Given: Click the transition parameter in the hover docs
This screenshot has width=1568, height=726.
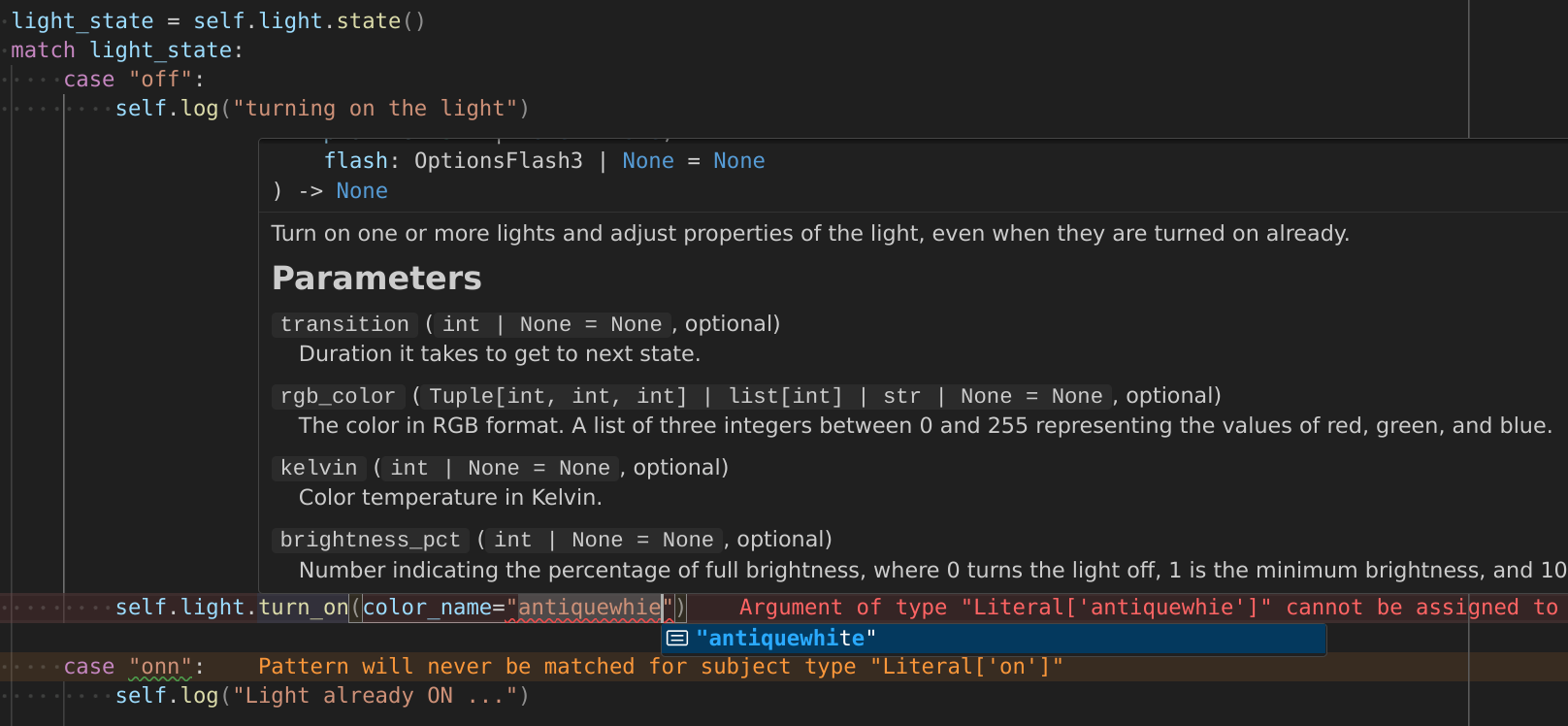Looking at the screenshot, I should 344,324.
